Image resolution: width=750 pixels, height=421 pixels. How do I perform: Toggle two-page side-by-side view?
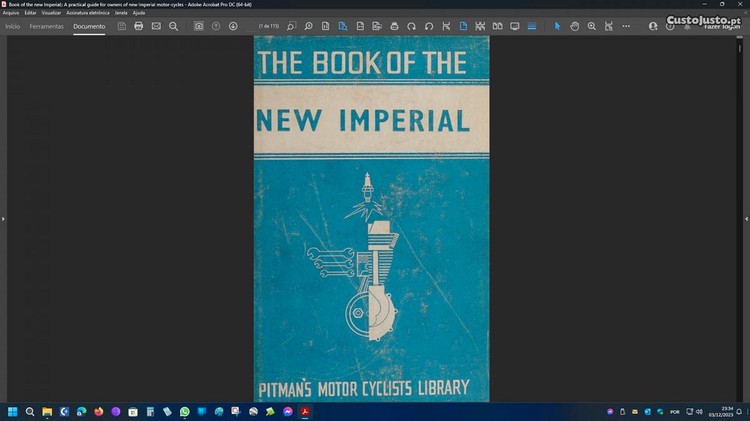point(497,26)
